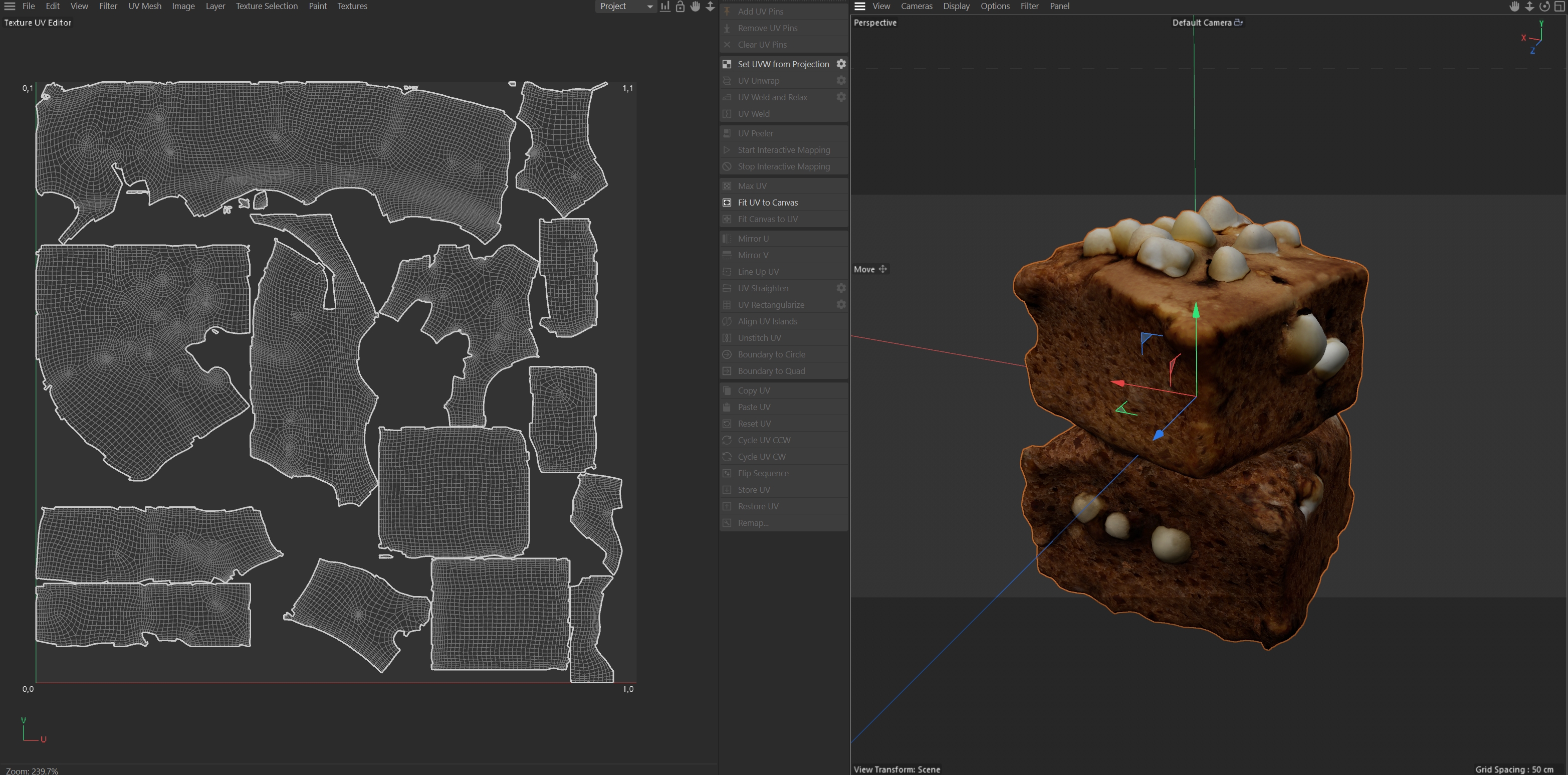Image resolution: width=1568 pixels, height=775 pixels.
Task: Click the bar chart icon beside Project dropdown
Action: point(664,6)
